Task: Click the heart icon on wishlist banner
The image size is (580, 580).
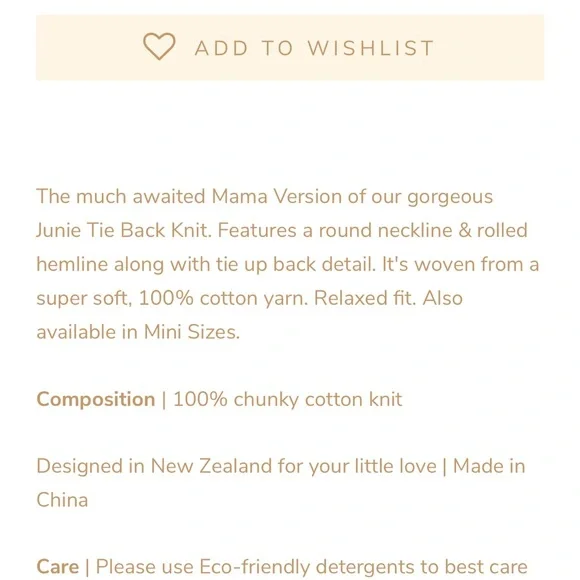Action: click(x=159, y=47)
